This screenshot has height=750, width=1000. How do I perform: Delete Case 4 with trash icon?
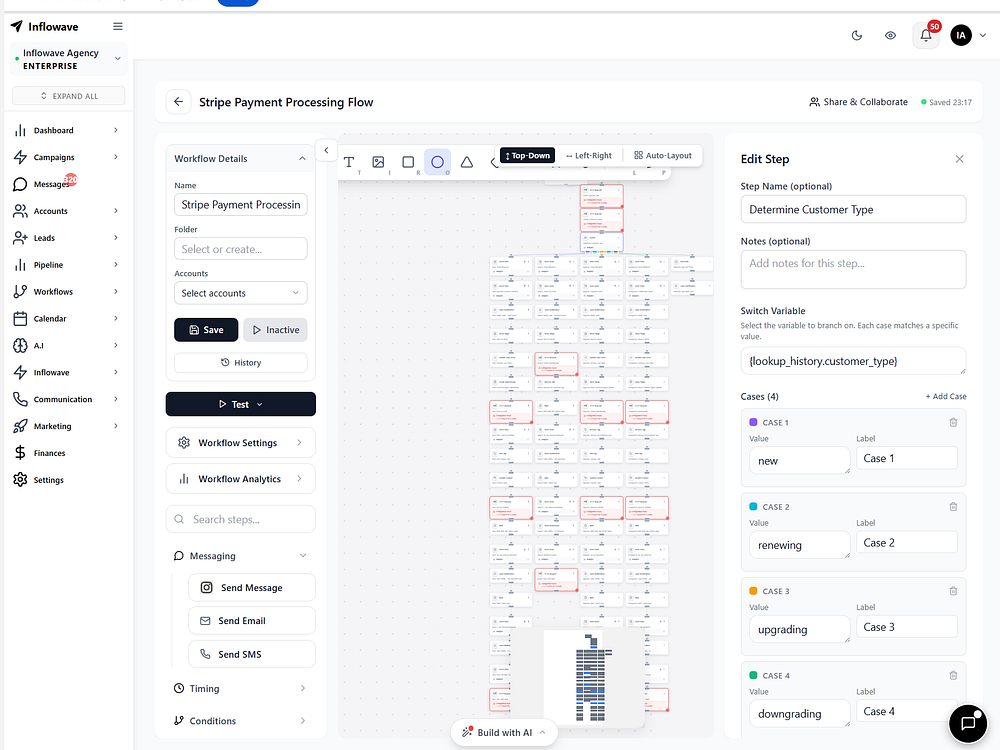tap(953, 675)
